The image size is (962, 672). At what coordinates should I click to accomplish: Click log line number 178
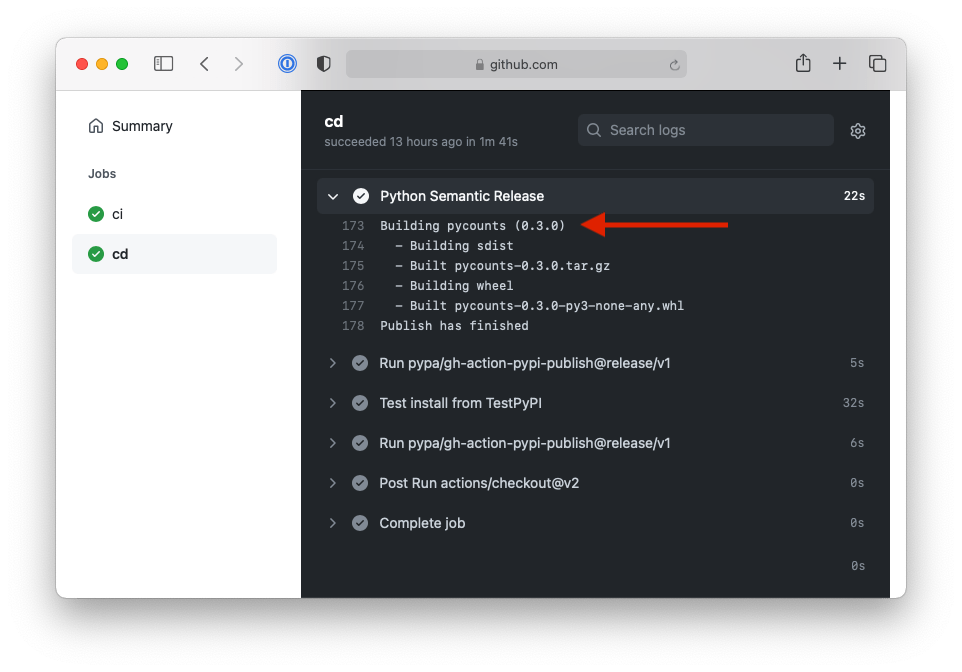(x=353, y=326)
